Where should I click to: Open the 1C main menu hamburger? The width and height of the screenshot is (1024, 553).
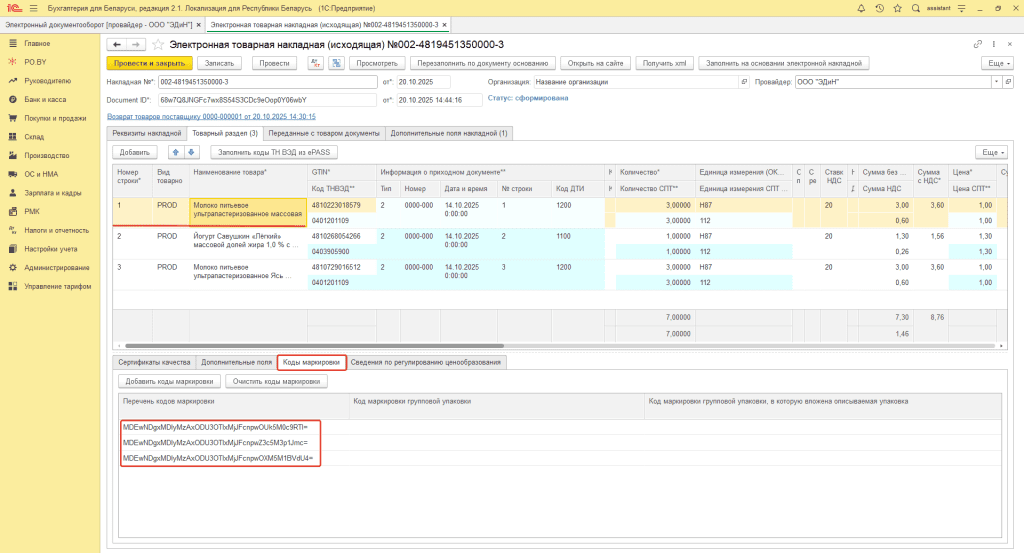[33, 9]
